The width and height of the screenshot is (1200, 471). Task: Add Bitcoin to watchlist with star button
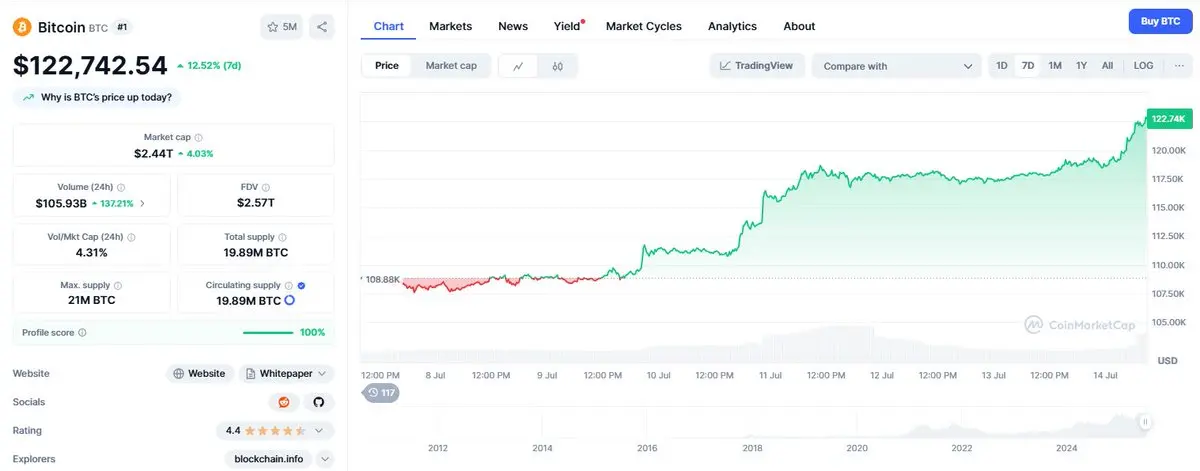[281, 27]
